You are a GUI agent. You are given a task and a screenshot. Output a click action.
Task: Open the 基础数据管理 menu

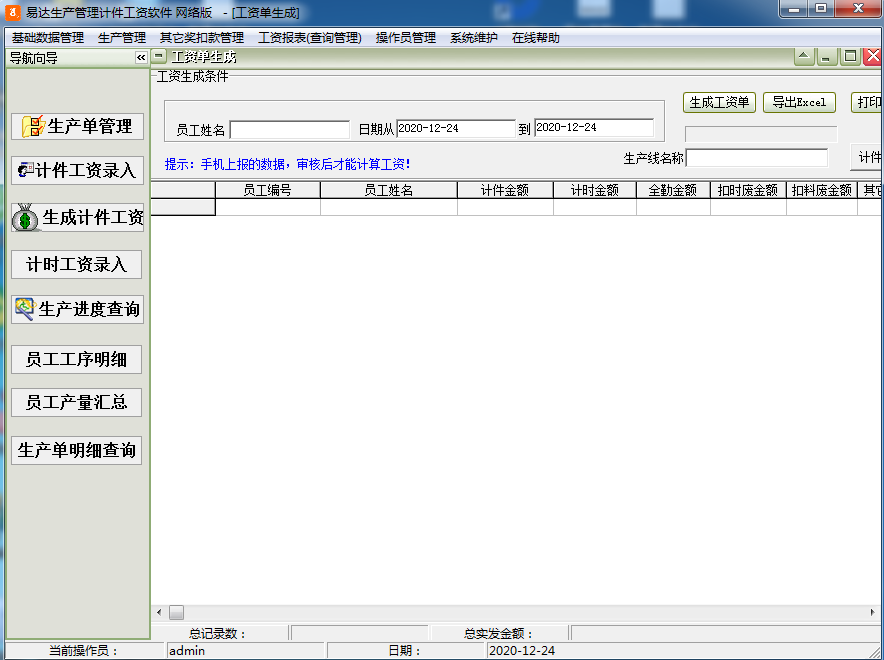47,36
